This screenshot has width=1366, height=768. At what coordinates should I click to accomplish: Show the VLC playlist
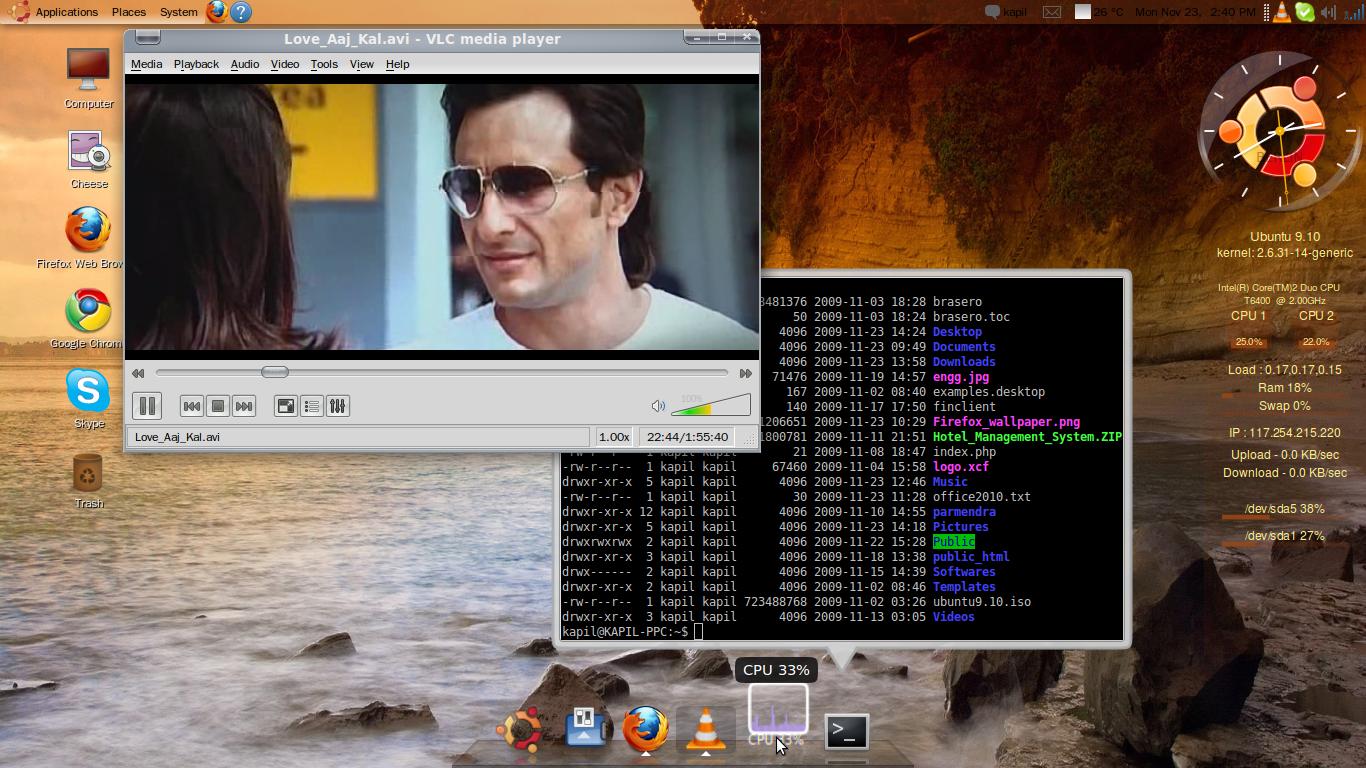(312, 406)
